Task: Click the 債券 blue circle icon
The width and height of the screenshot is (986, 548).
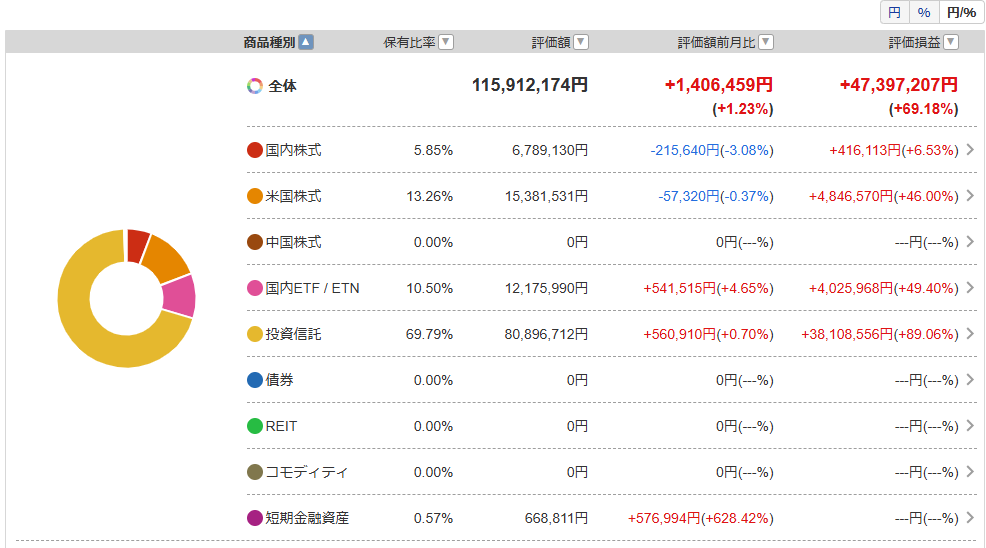Action: point(255,380)
